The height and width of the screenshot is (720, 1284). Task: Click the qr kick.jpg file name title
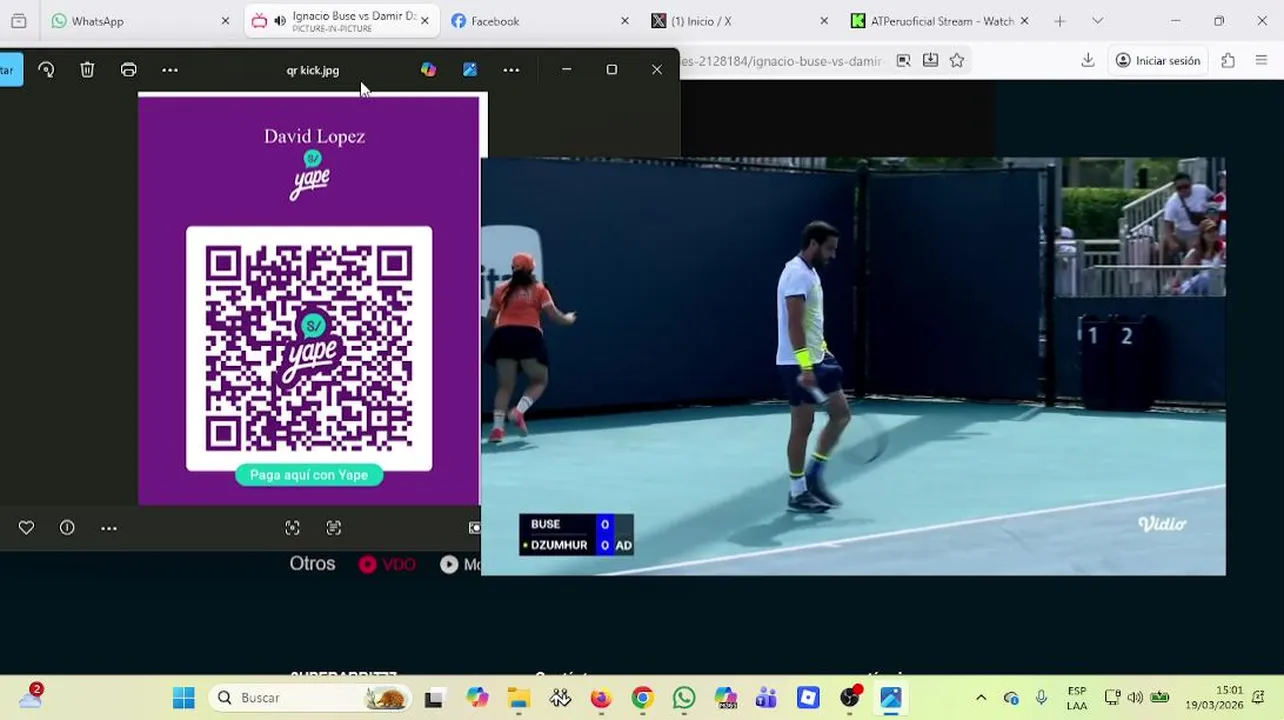313,70
